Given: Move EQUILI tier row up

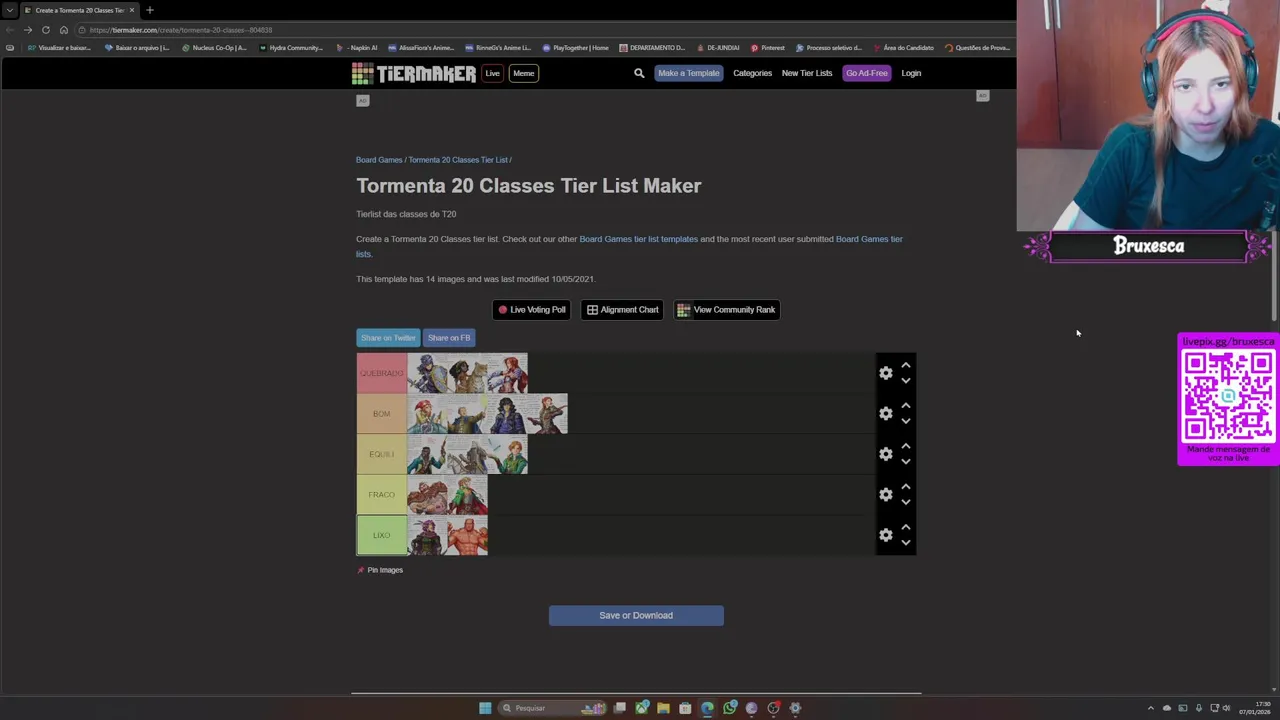Looking at the screenshot, I should tap(906, 446).
